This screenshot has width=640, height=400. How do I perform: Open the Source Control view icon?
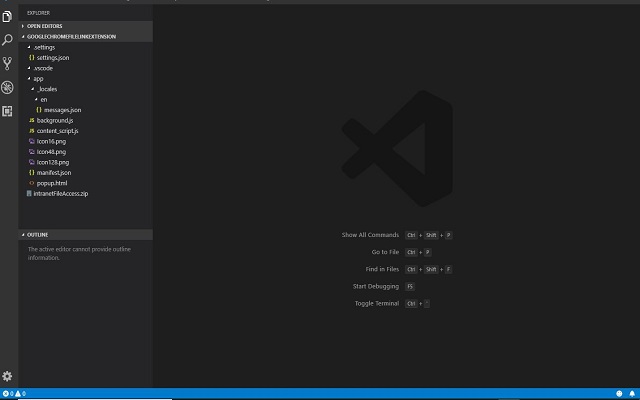[7, 63]
